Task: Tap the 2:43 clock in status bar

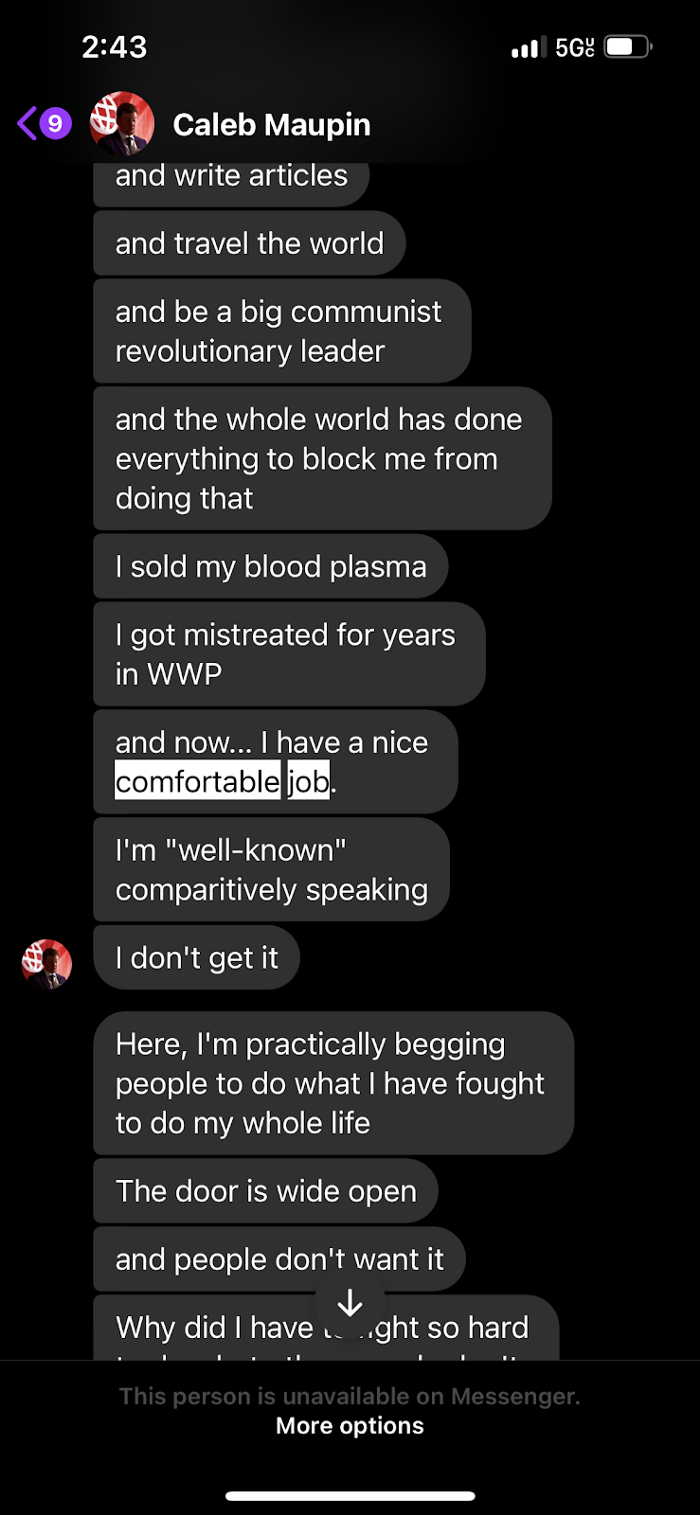Action: click(114, 47)
